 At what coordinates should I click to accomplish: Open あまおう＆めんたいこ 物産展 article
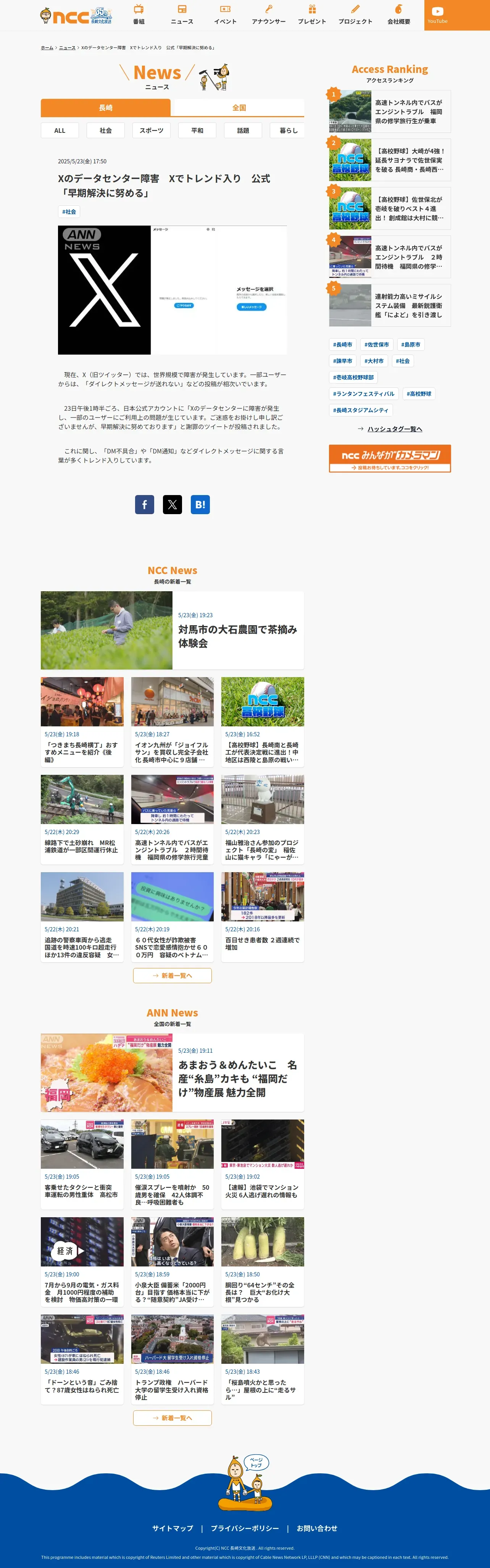172,1073
